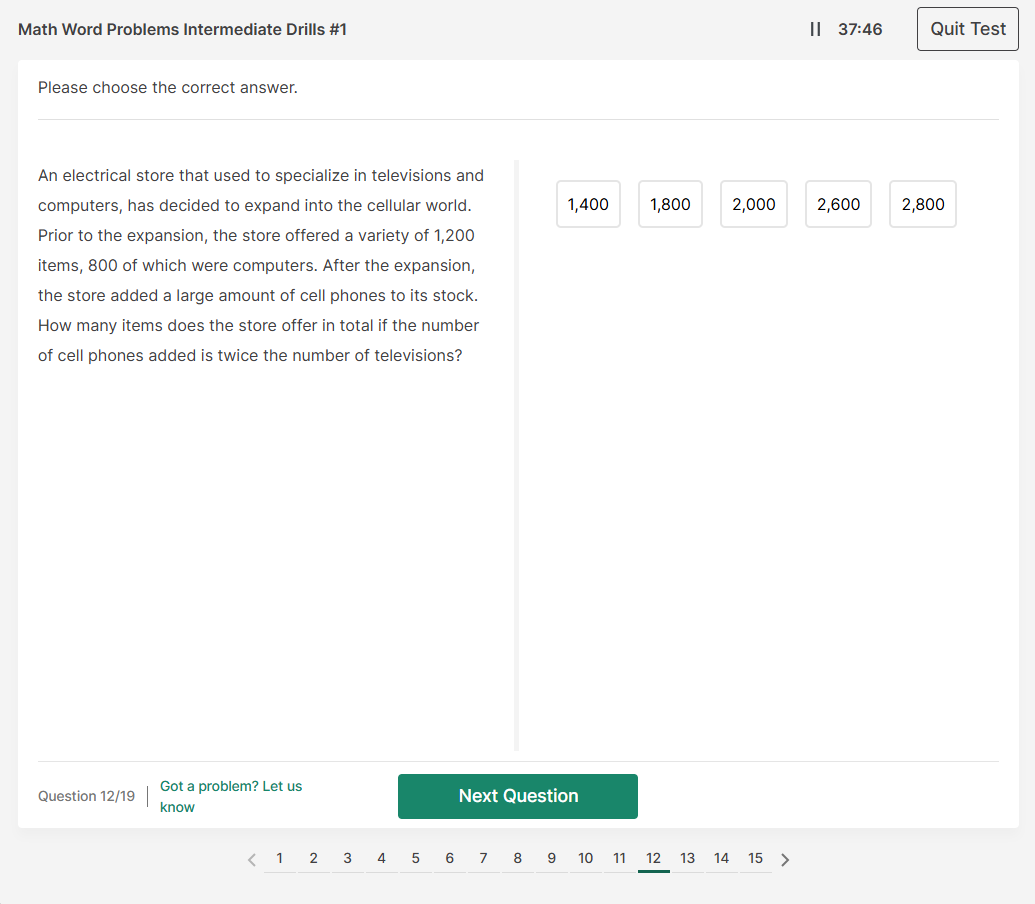
Task: Select current question 12 tab
Action: pos(654,858)
